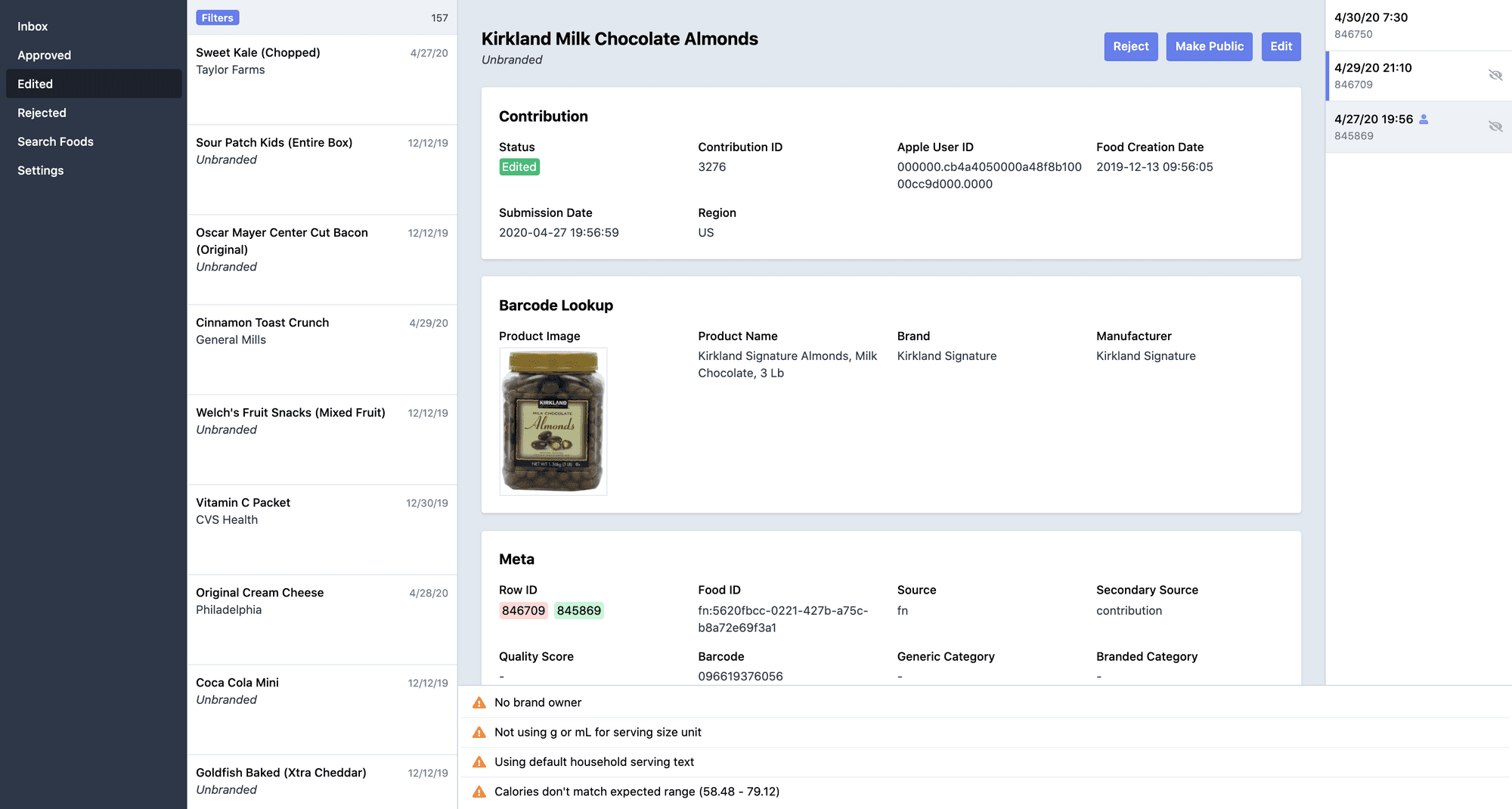Click contributor user icon on 4/27/20 revision
Image resolution: width=1512 pixels, height=809 pixels.
coord(1424,118)
